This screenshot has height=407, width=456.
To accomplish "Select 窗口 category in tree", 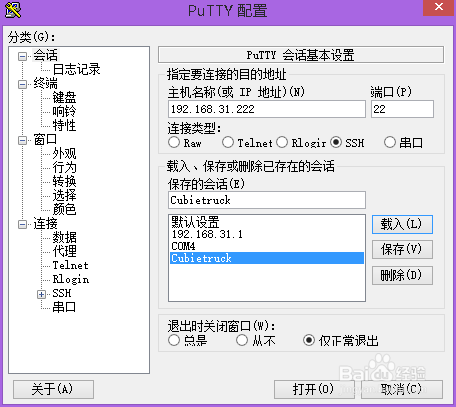I will click(45, 140).
